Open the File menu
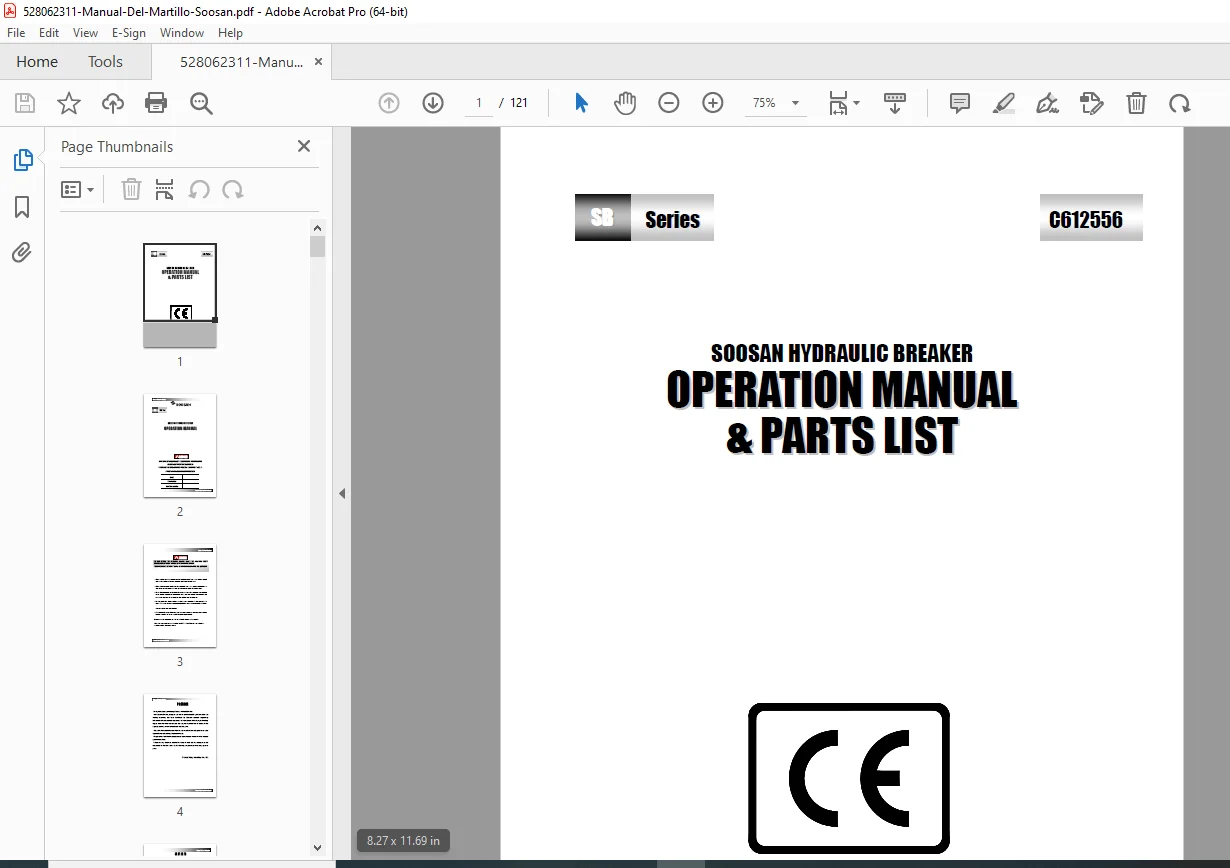 [16, 33]
